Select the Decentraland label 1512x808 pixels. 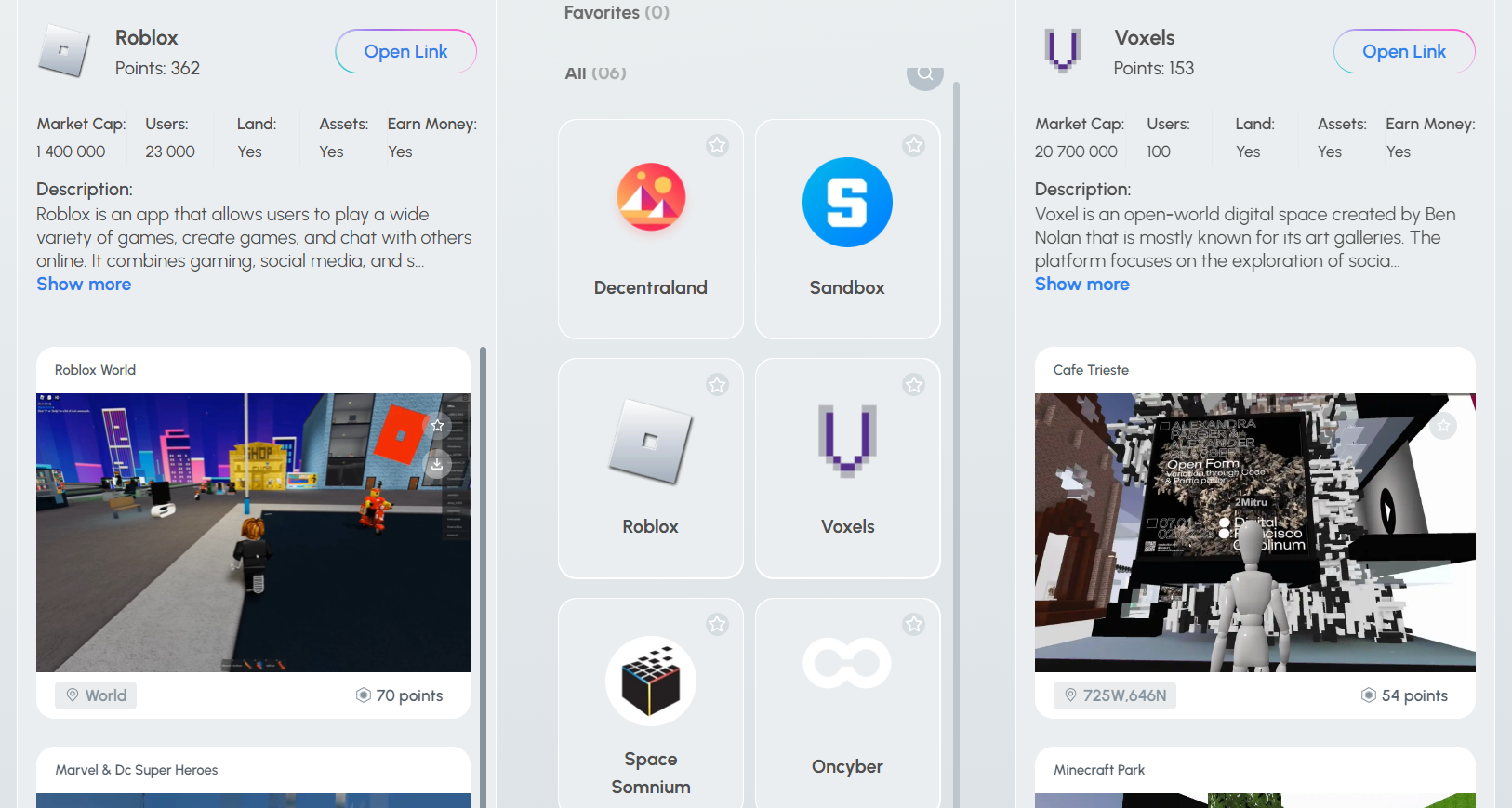click(651, 287)
